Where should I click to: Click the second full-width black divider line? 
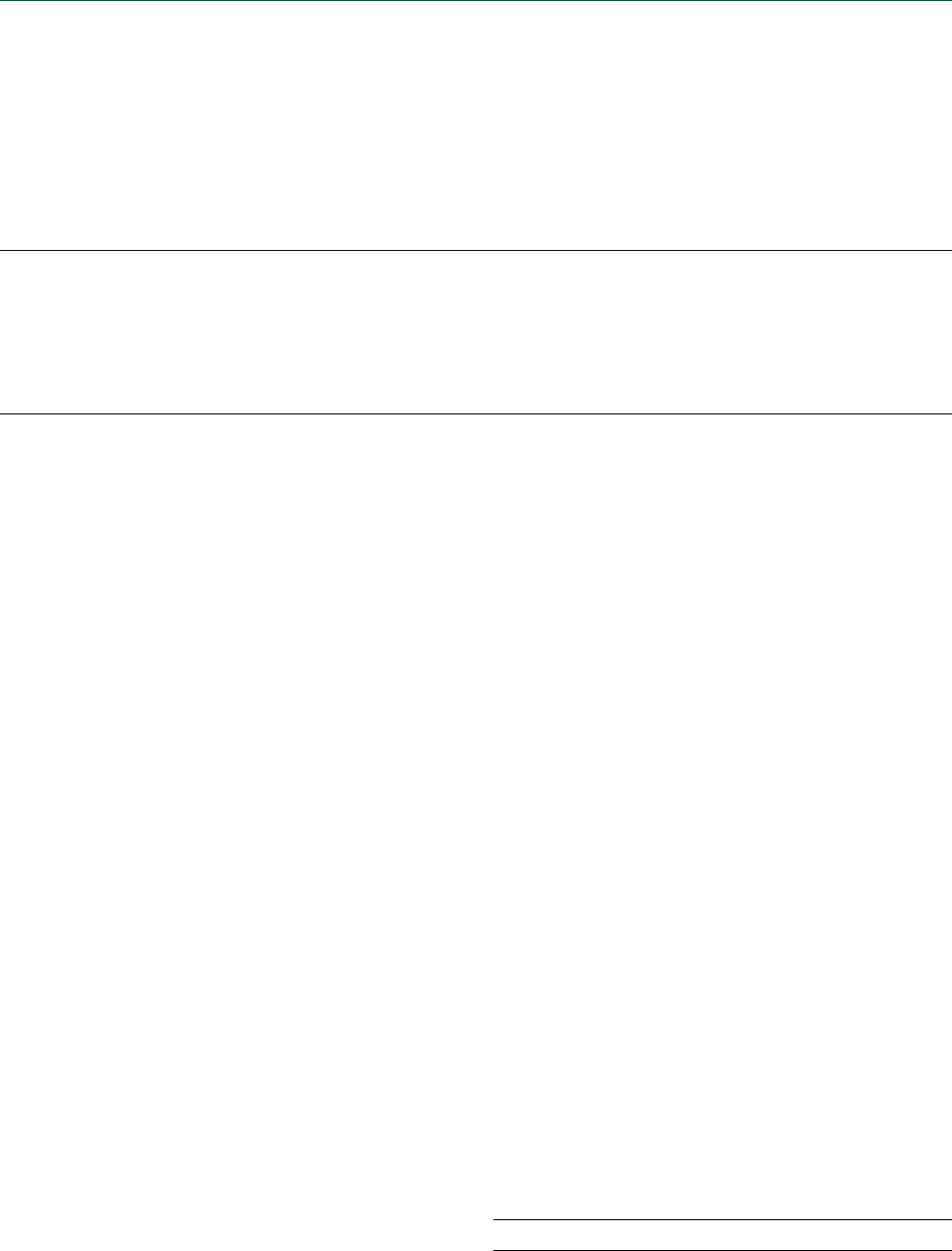tap(476, 414)
